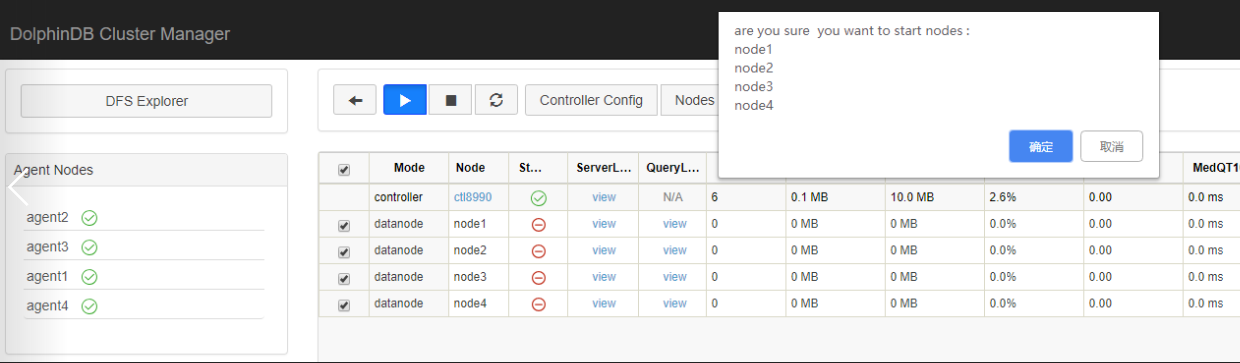Cancel dialog with 取消 button
1240x363 pixels.
pyautogui.click(x=1111, y=146)
